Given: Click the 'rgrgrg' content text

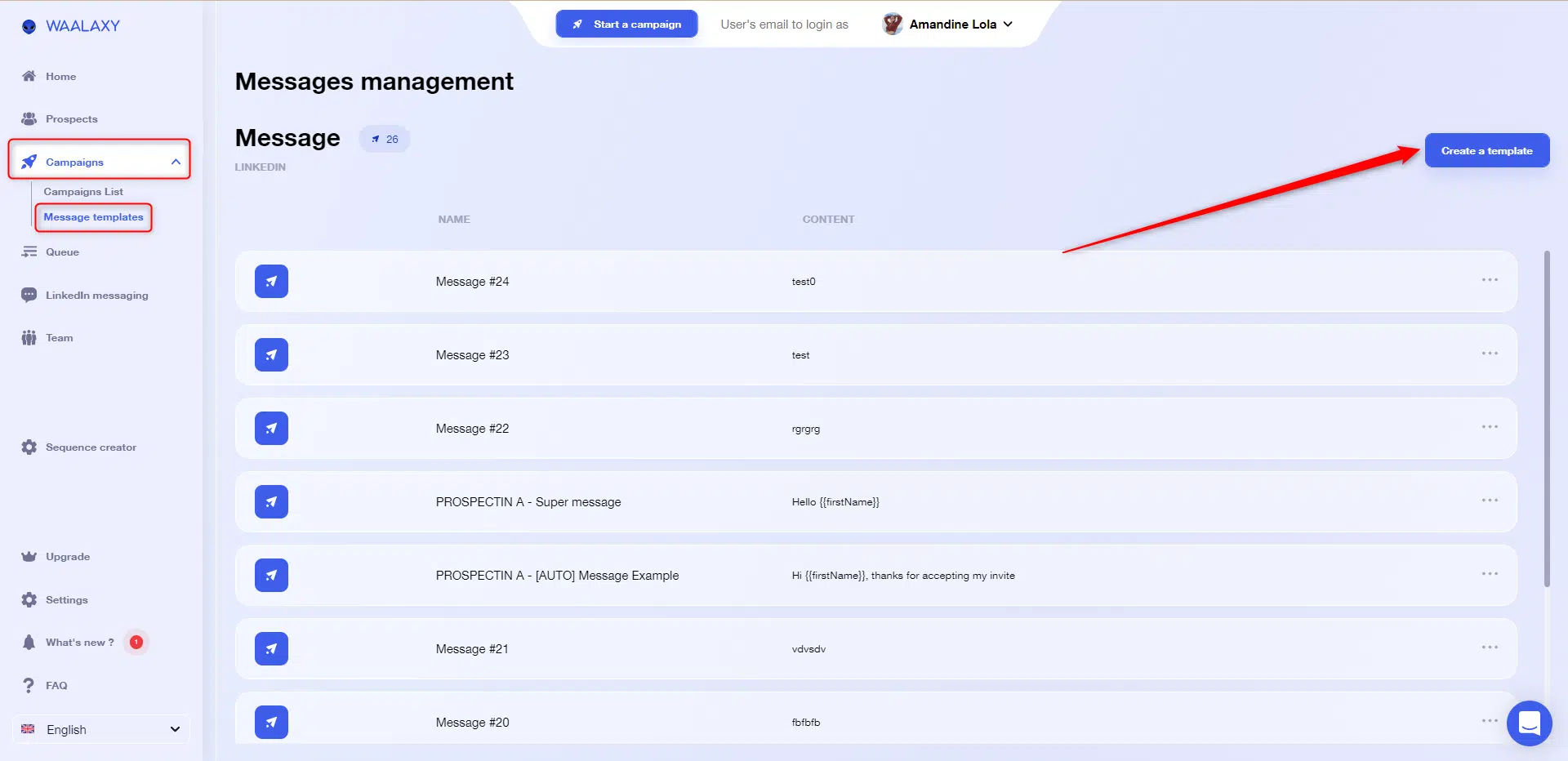Looking at the screenshot, I should pyautogui.click(x=806, y=429).
